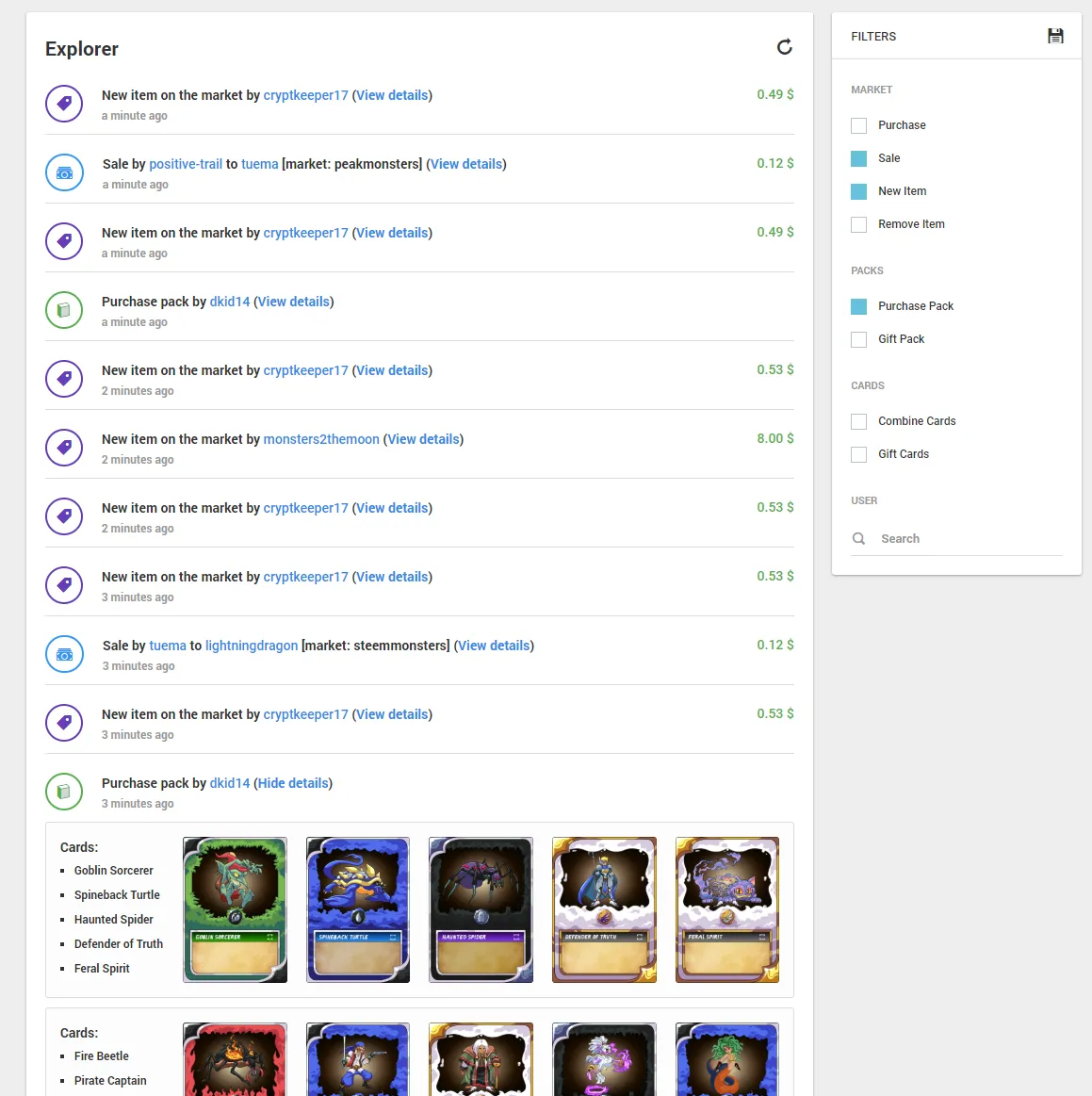1092x1096 pixels.
Task: Click tuema buyer link in peakmonsters sale
Action: (x=260, y=164)
